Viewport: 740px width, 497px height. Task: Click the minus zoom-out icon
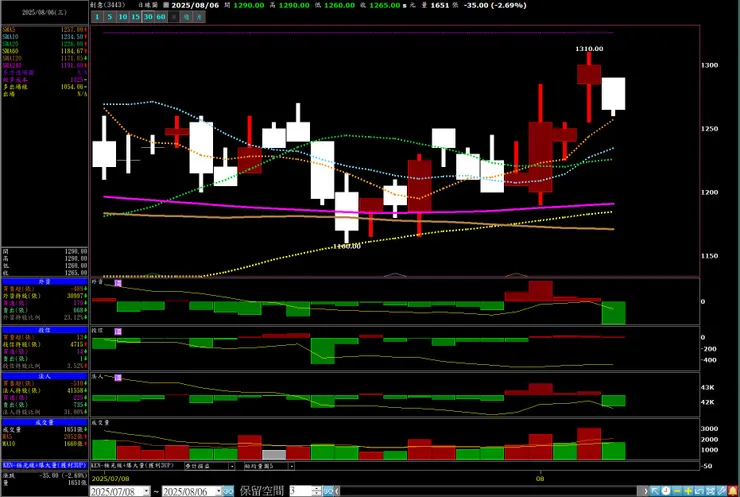point(677,491)
